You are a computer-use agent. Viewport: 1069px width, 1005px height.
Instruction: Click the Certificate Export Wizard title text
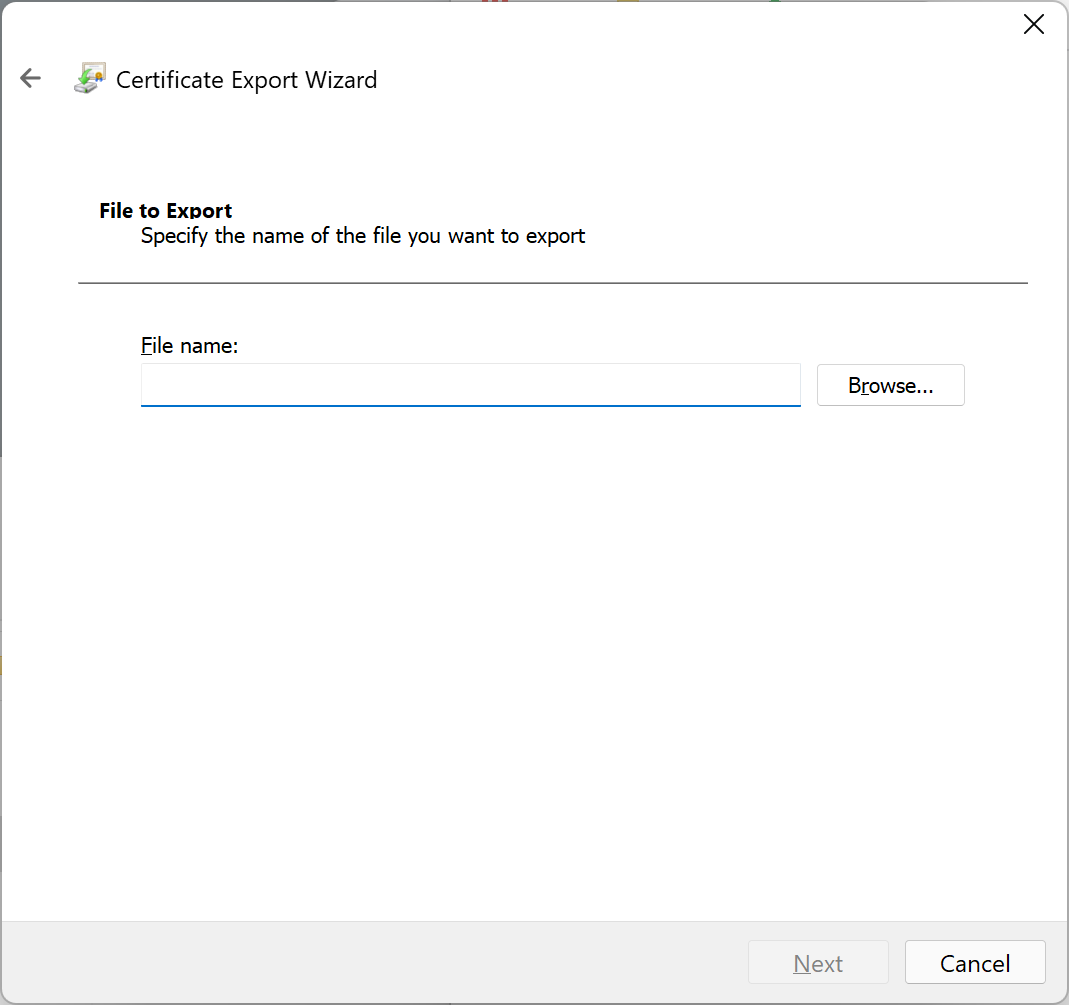click(x=246, y=80)
